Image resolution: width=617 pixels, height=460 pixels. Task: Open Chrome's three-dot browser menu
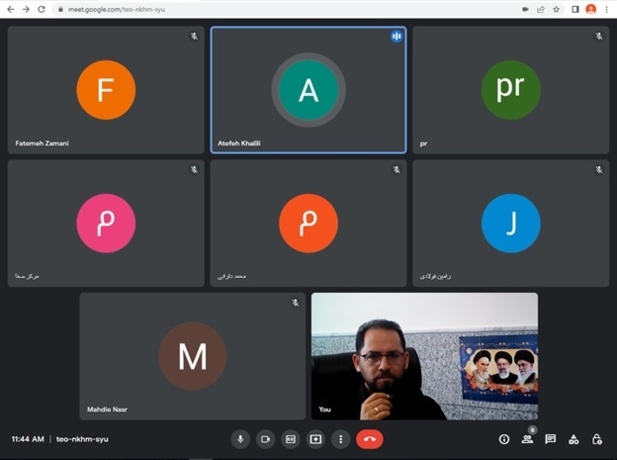(x=607, y=9)
